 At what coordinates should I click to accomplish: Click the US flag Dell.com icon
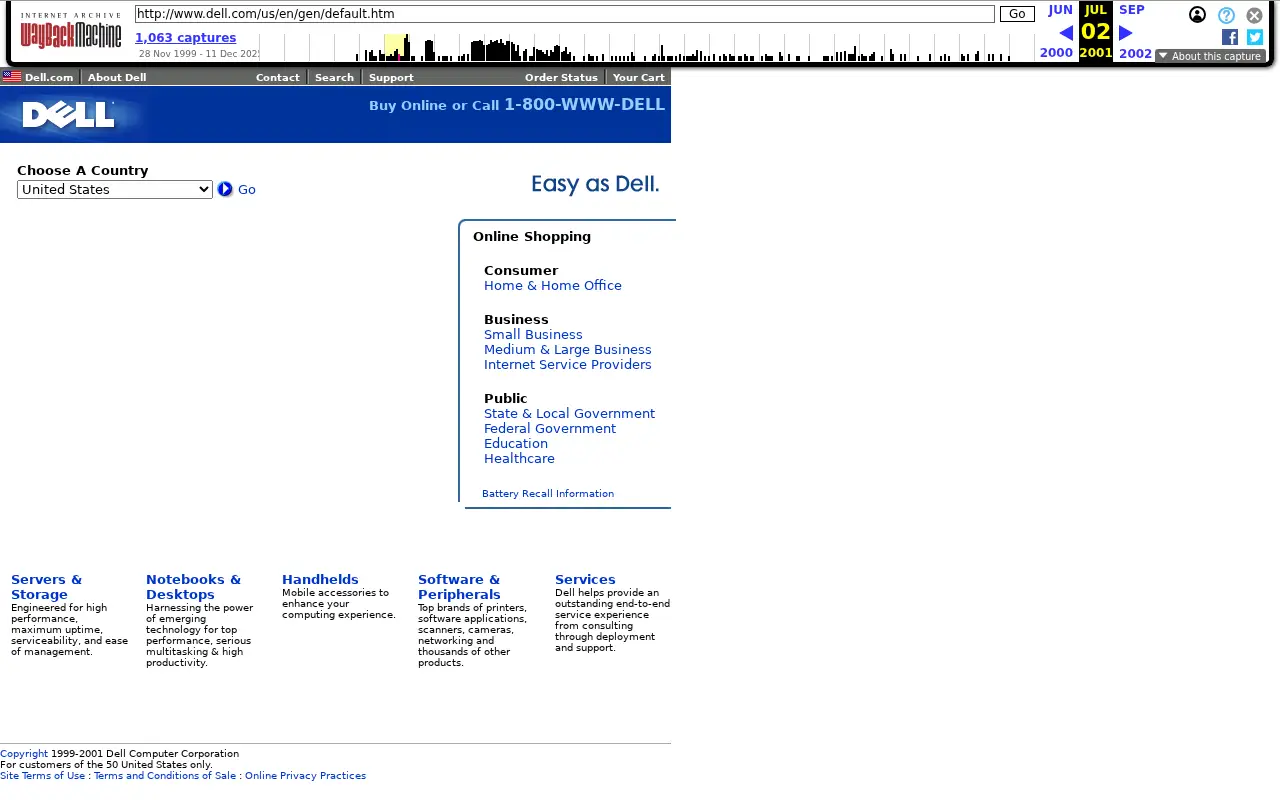click(x=12, y=76)
